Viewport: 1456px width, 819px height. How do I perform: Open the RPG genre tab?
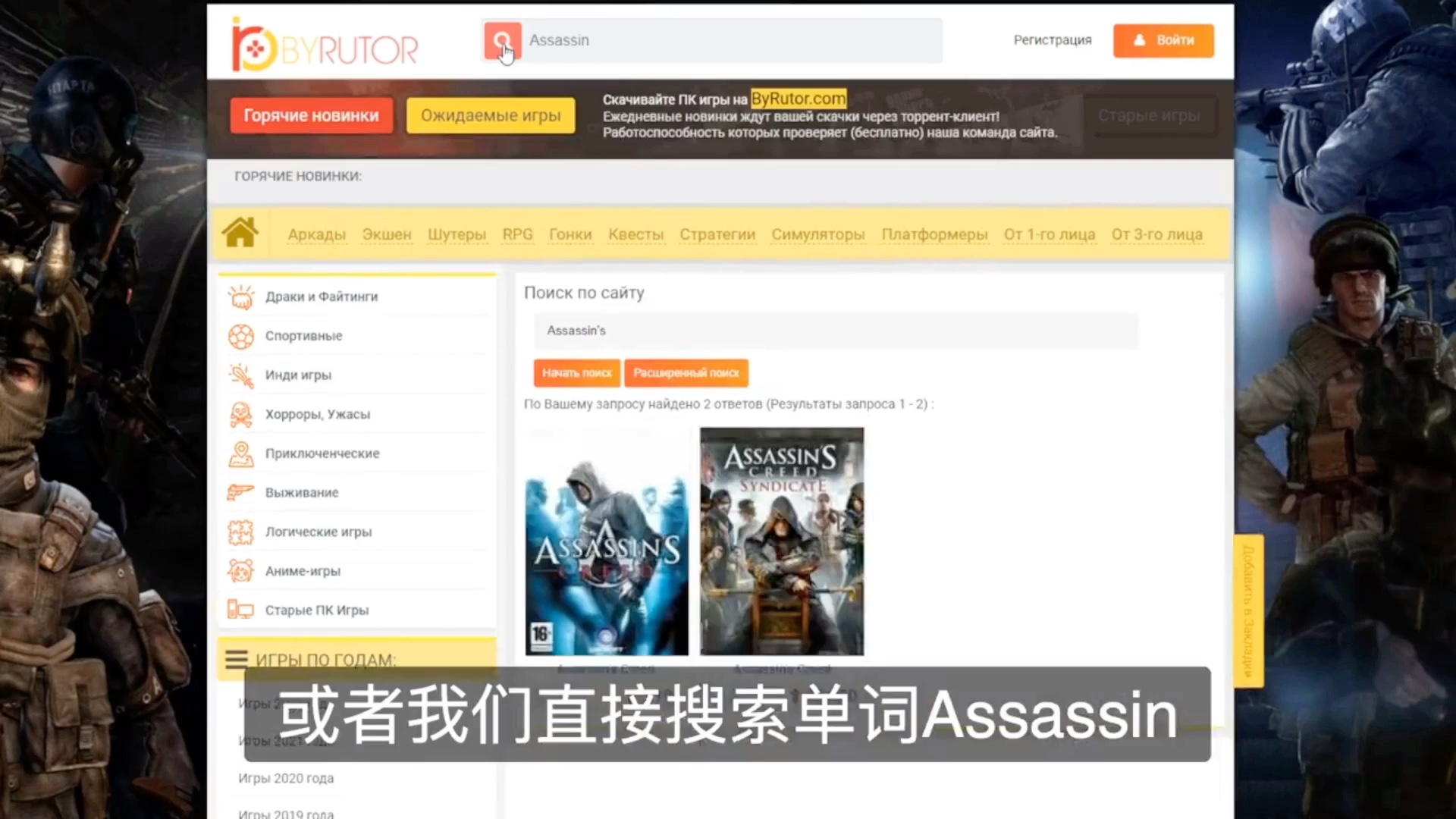[x=518, y=234]
